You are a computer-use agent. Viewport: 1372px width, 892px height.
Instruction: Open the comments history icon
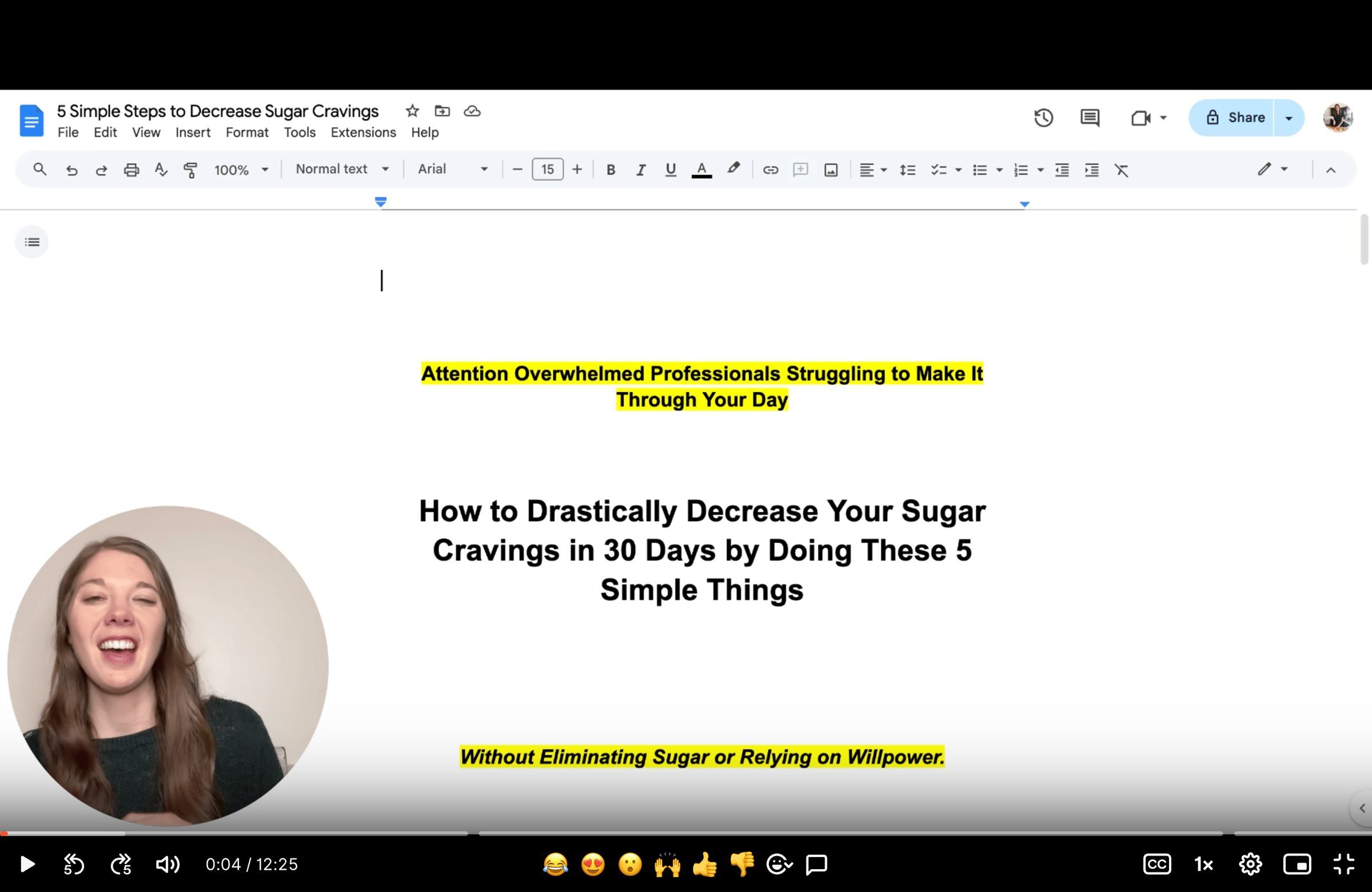point(1090,118)
